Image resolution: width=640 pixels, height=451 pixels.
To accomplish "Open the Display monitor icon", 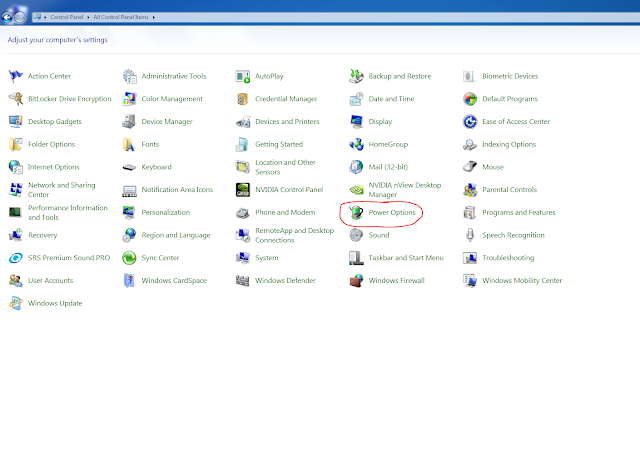I will (356, 122).
